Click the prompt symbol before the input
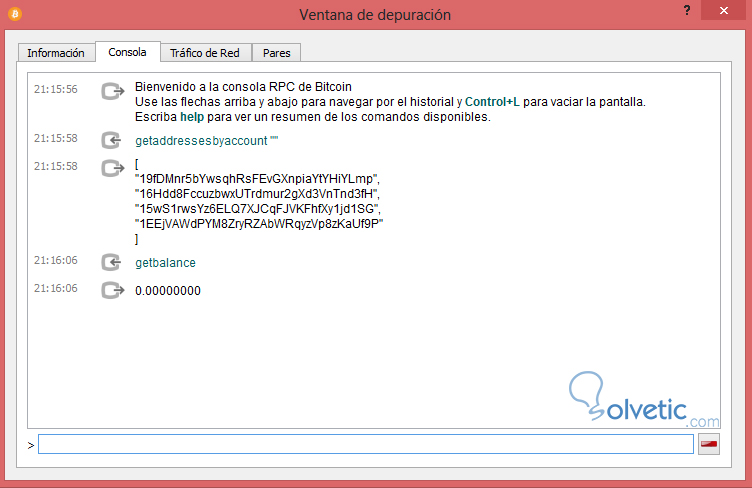This screenshot has width=752, height=488. pyautogui.click(x=31, y=446)
